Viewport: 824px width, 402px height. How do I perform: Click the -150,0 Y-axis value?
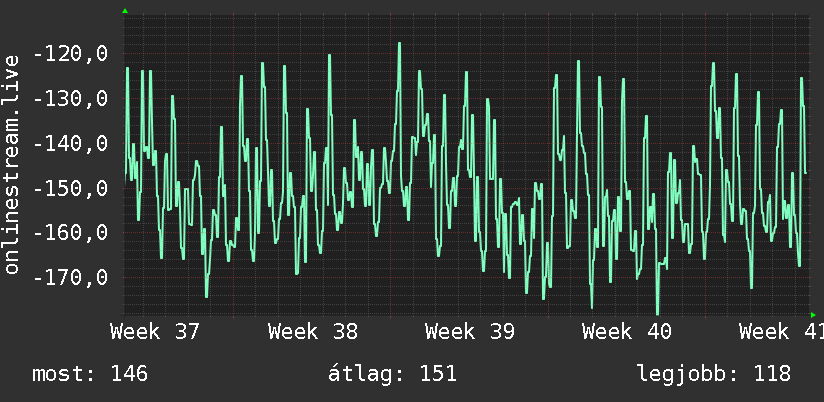pos(70,188)
